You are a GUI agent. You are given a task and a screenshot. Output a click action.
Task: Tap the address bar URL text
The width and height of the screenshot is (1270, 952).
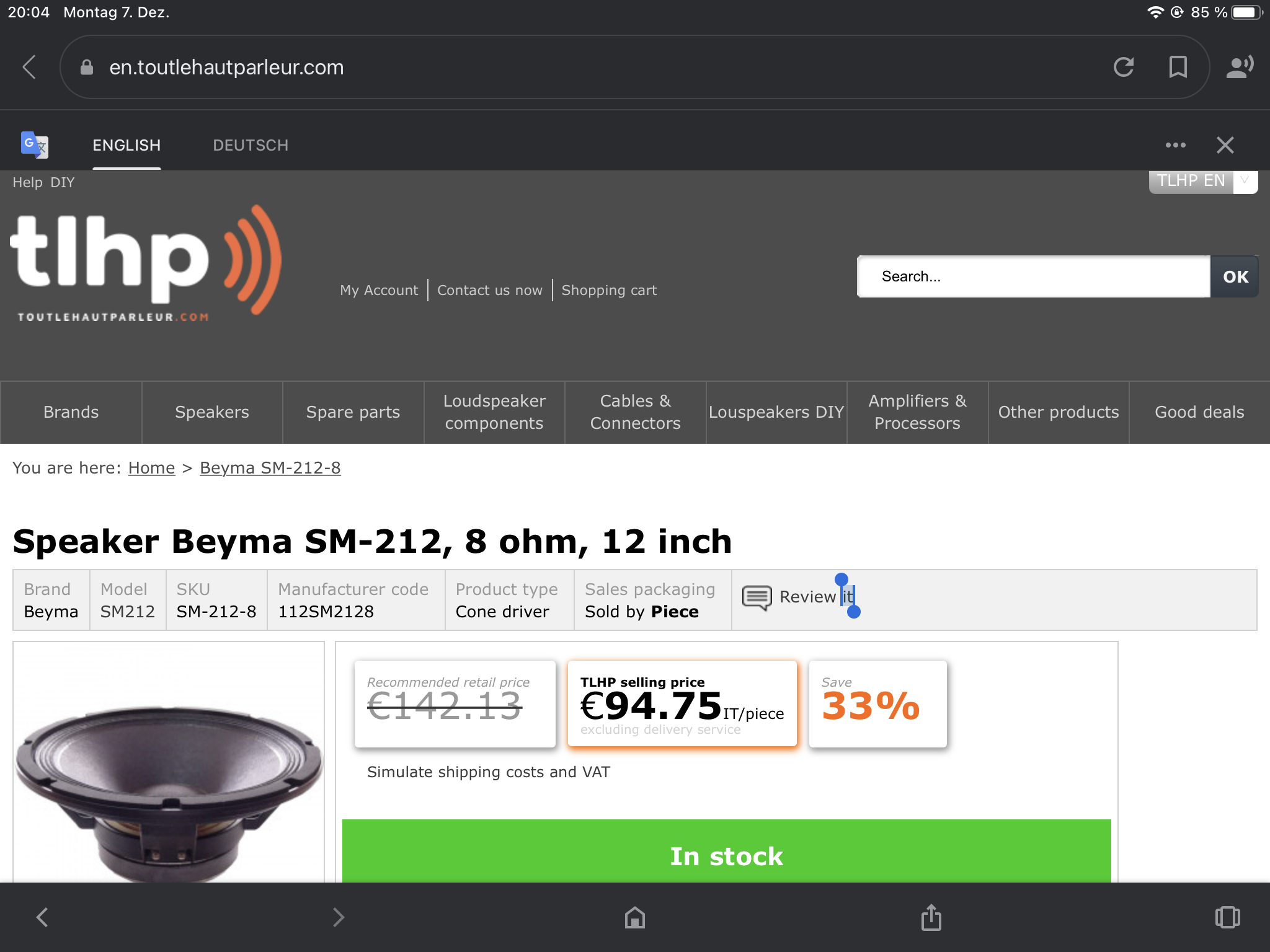coord(226,67)
